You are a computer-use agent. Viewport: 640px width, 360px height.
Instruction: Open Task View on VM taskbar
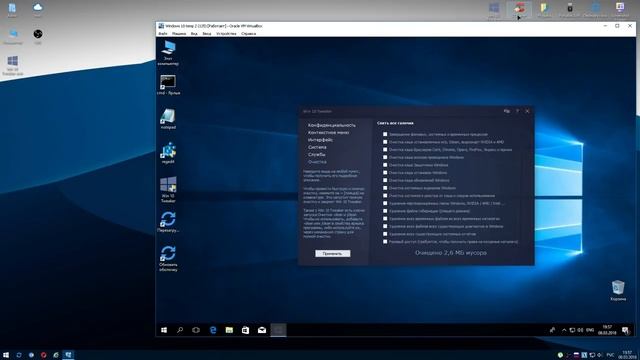tap(196, 330)
